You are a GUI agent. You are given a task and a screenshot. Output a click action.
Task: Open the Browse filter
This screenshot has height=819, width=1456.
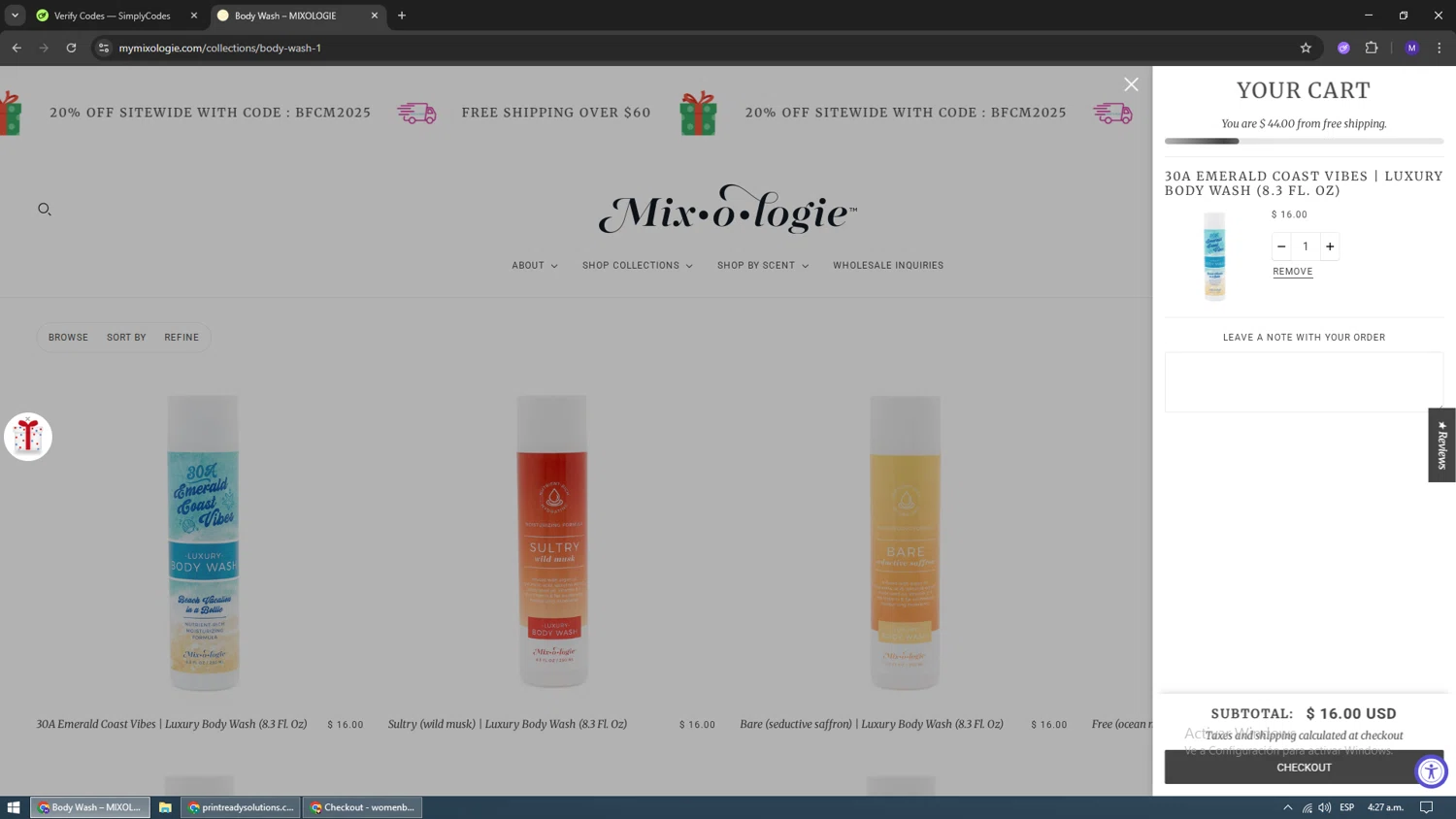68,338
